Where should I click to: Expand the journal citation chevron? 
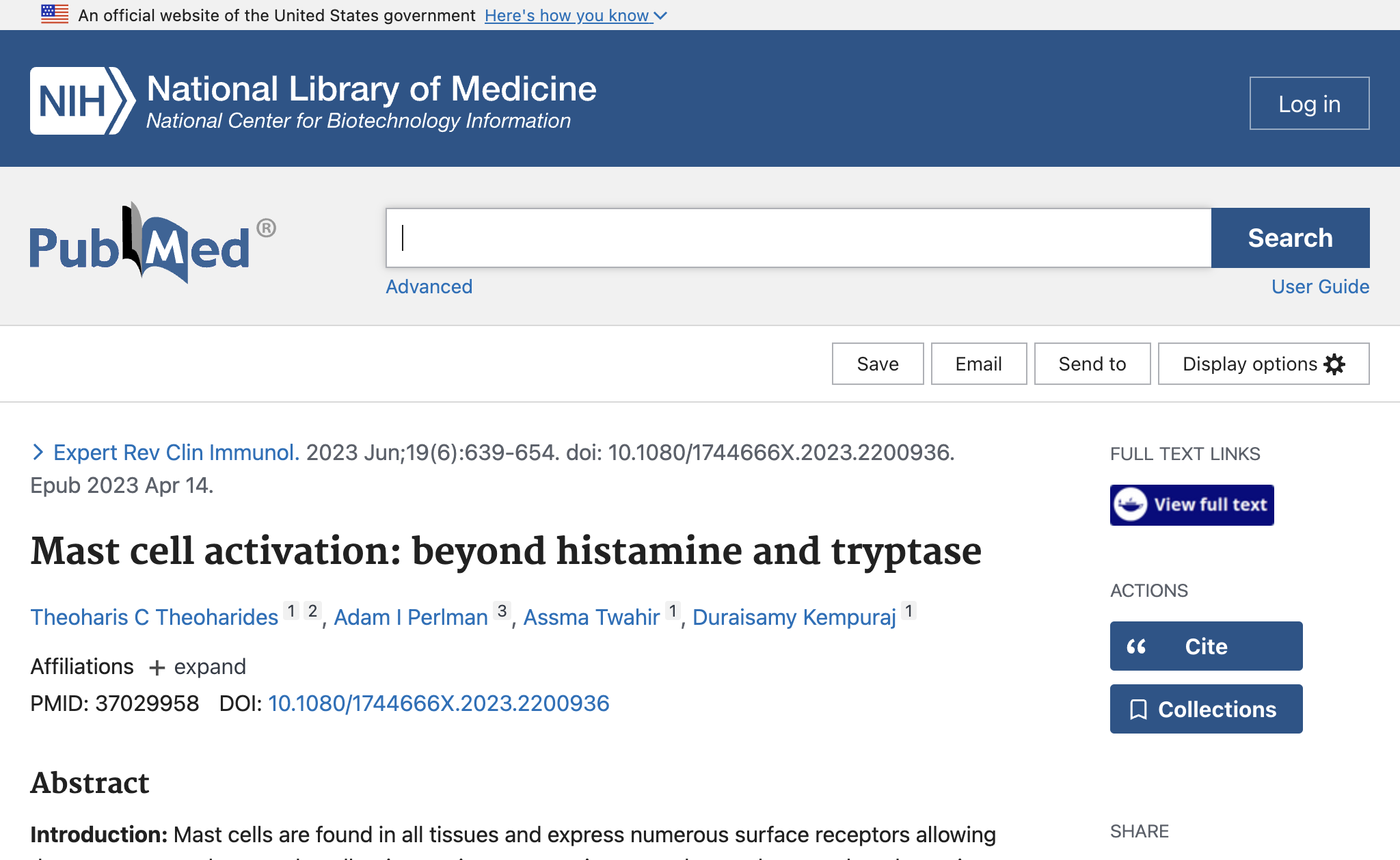(x=38, y=452)
